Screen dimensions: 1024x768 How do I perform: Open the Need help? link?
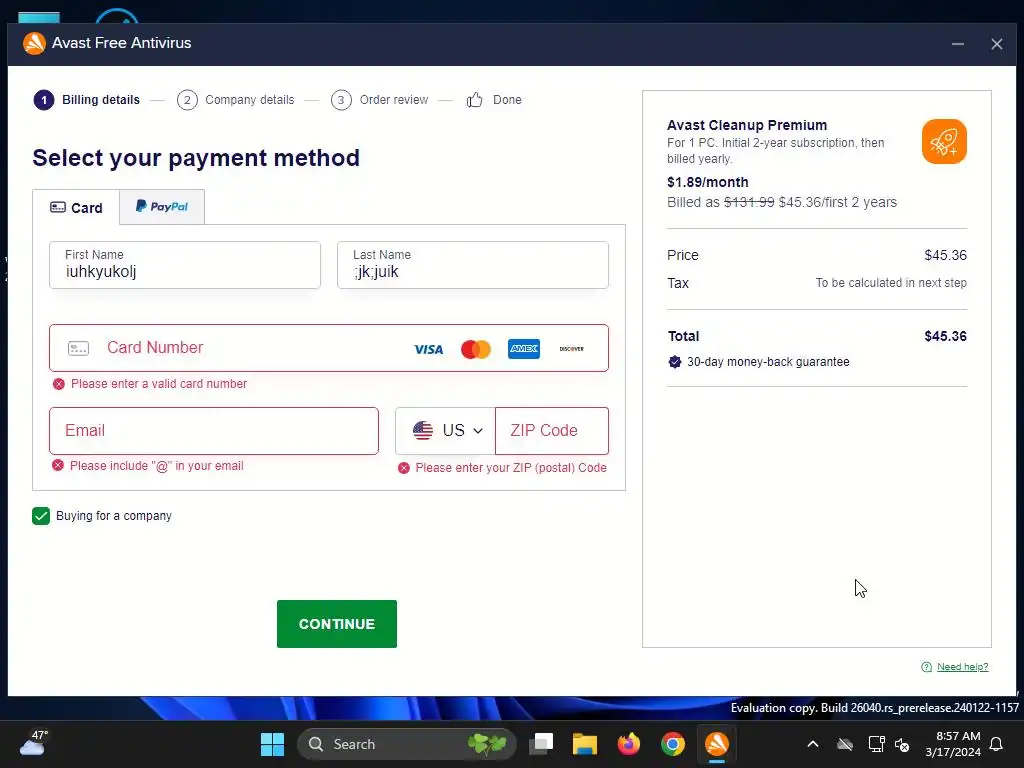[963, 667]
